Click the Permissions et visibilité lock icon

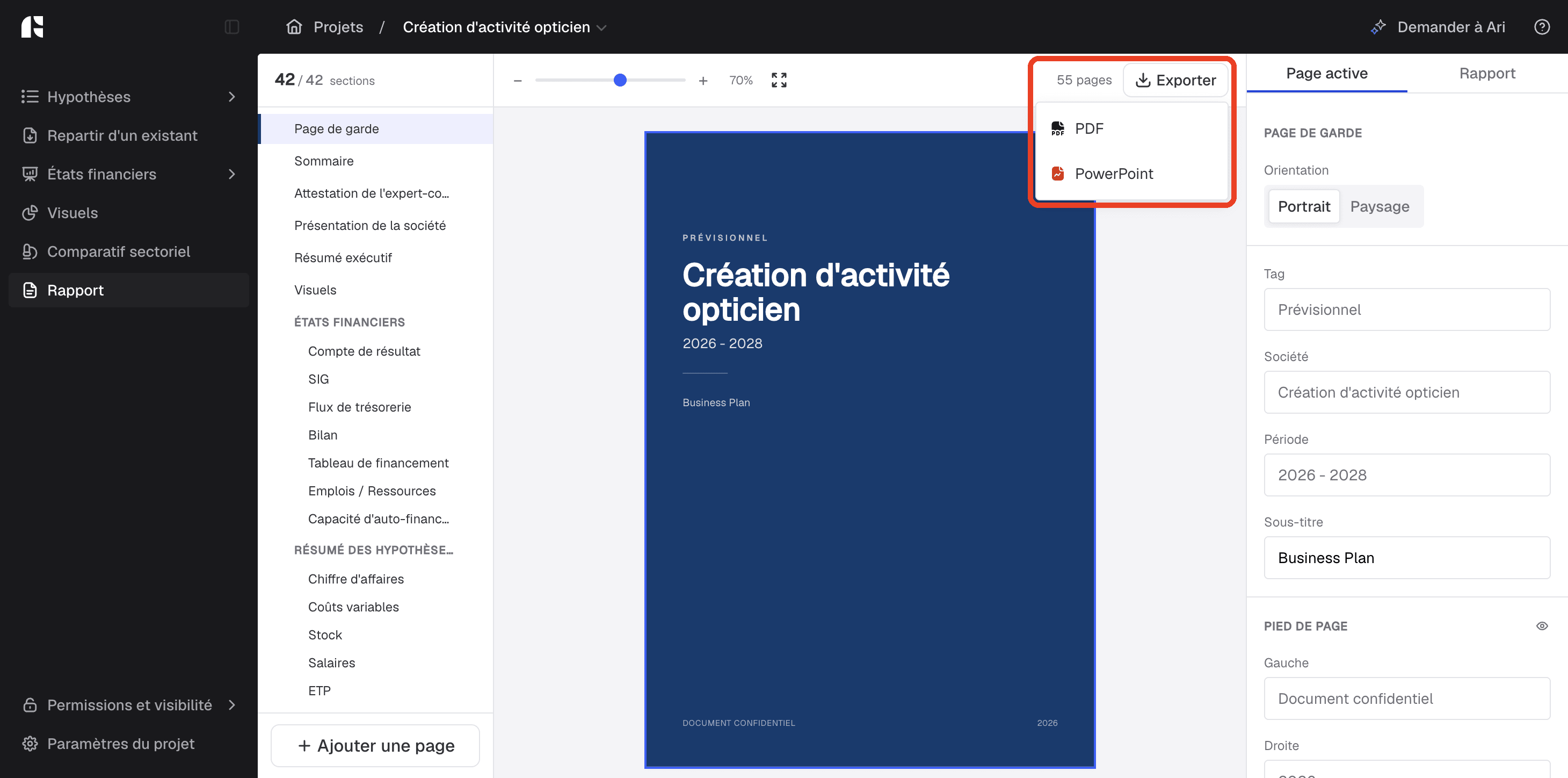[30, 705]
